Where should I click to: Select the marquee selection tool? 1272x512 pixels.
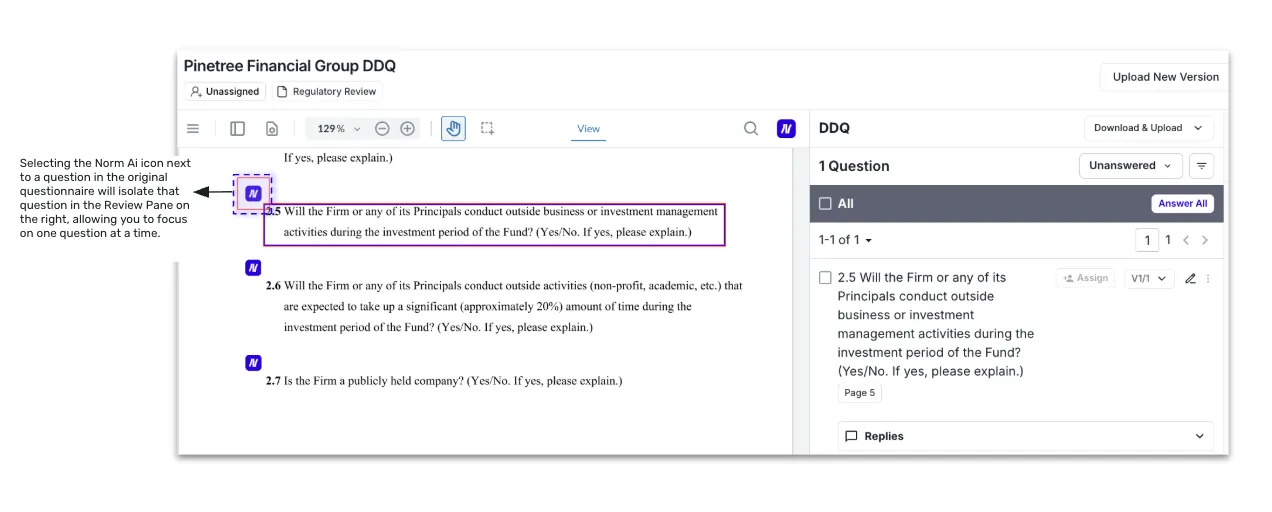coord(487,128)
